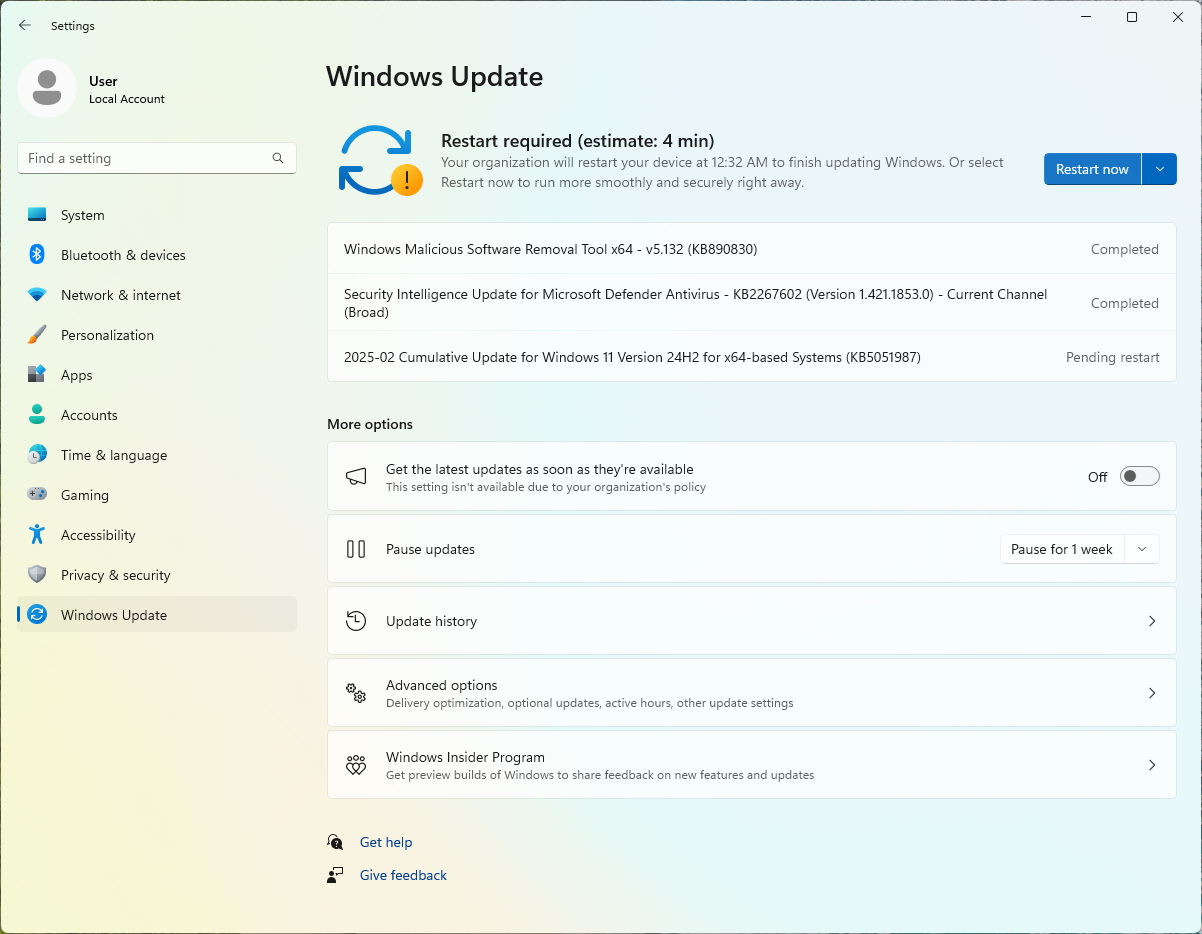Screen dimensions: 1202x934
Task: Click the Windows Update sidebar icon
Action: (37, 615)
